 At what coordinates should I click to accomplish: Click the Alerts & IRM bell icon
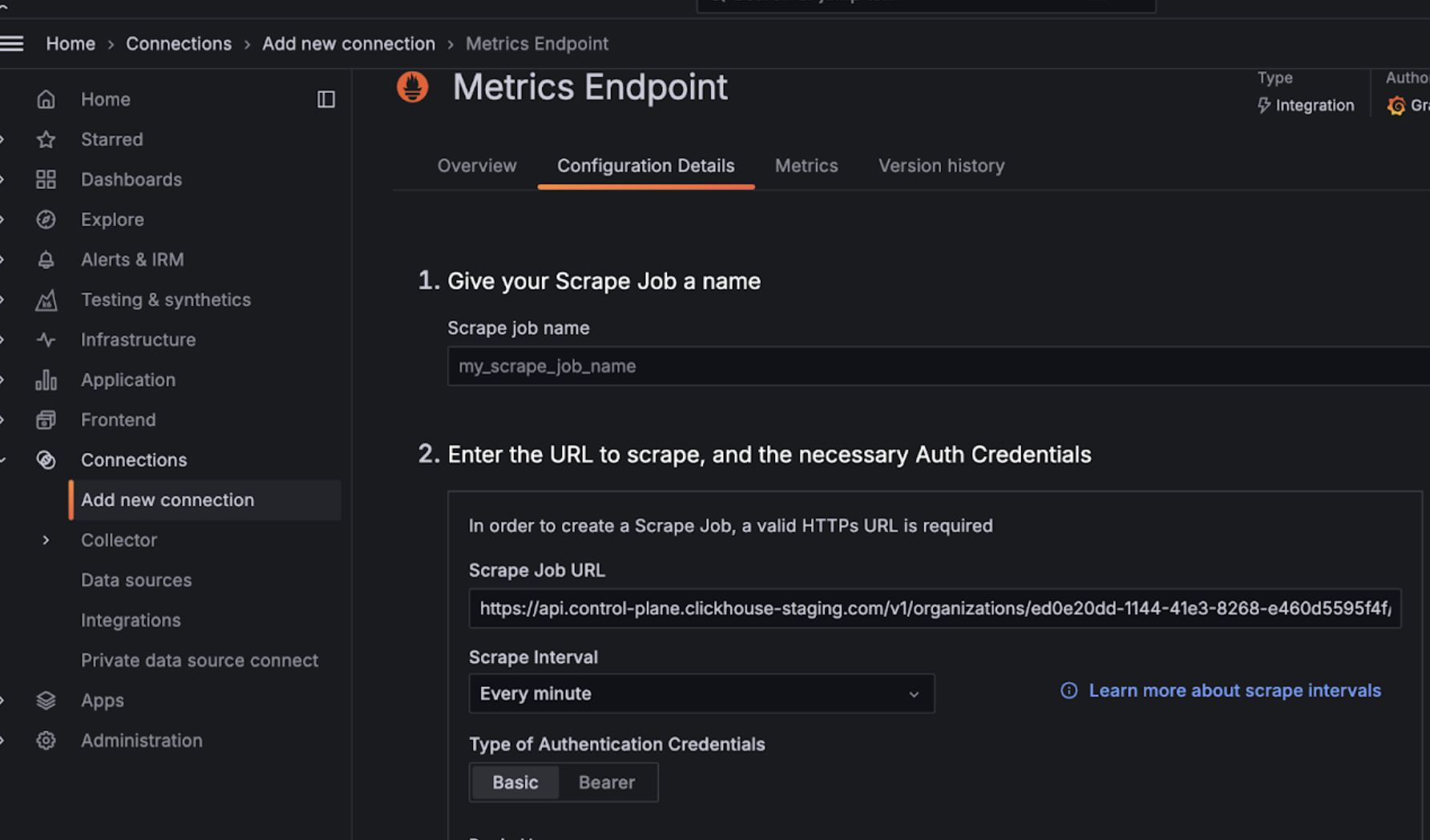coord(46,259)
